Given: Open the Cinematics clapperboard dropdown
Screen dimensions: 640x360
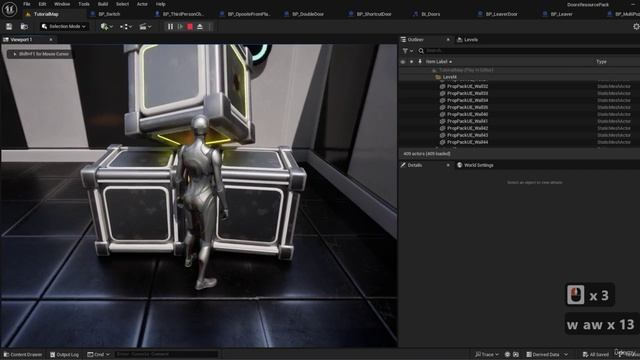Looking at the screenshot, I should 145,27.
